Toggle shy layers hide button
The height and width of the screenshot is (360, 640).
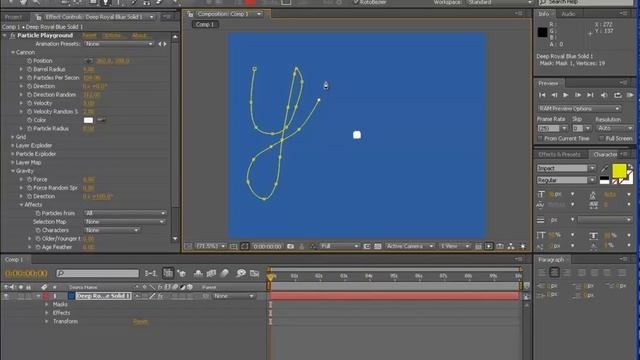(x=198, y=273)
